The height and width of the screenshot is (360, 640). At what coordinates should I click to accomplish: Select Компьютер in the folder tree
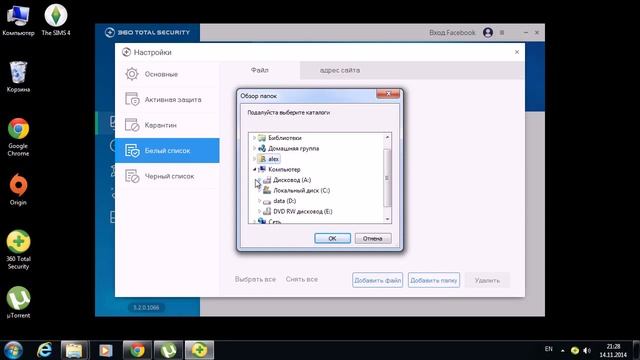tap(284, 169)
